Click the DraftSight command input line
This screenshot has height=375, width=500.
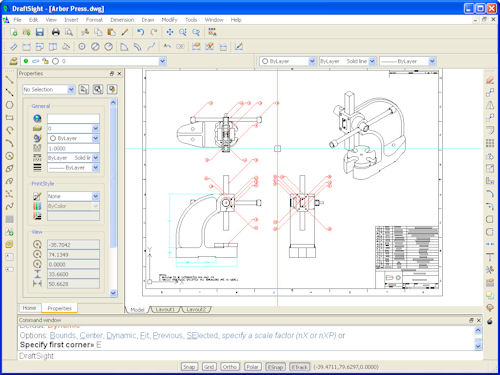[x=250, y=356]
